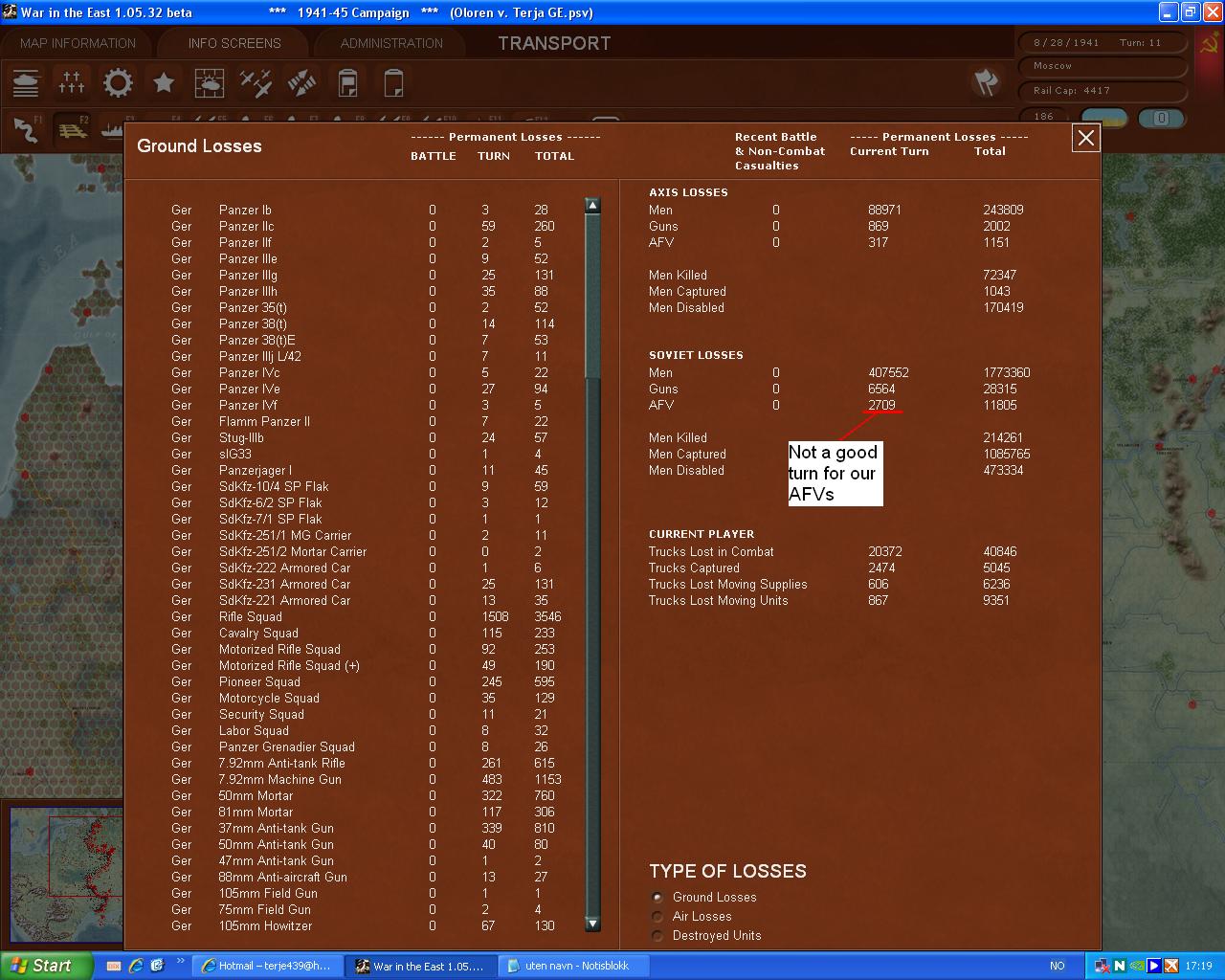Click the star icon in the toolbar
The width and height of the screenshot is (1225, 980).
coord(164,83)
